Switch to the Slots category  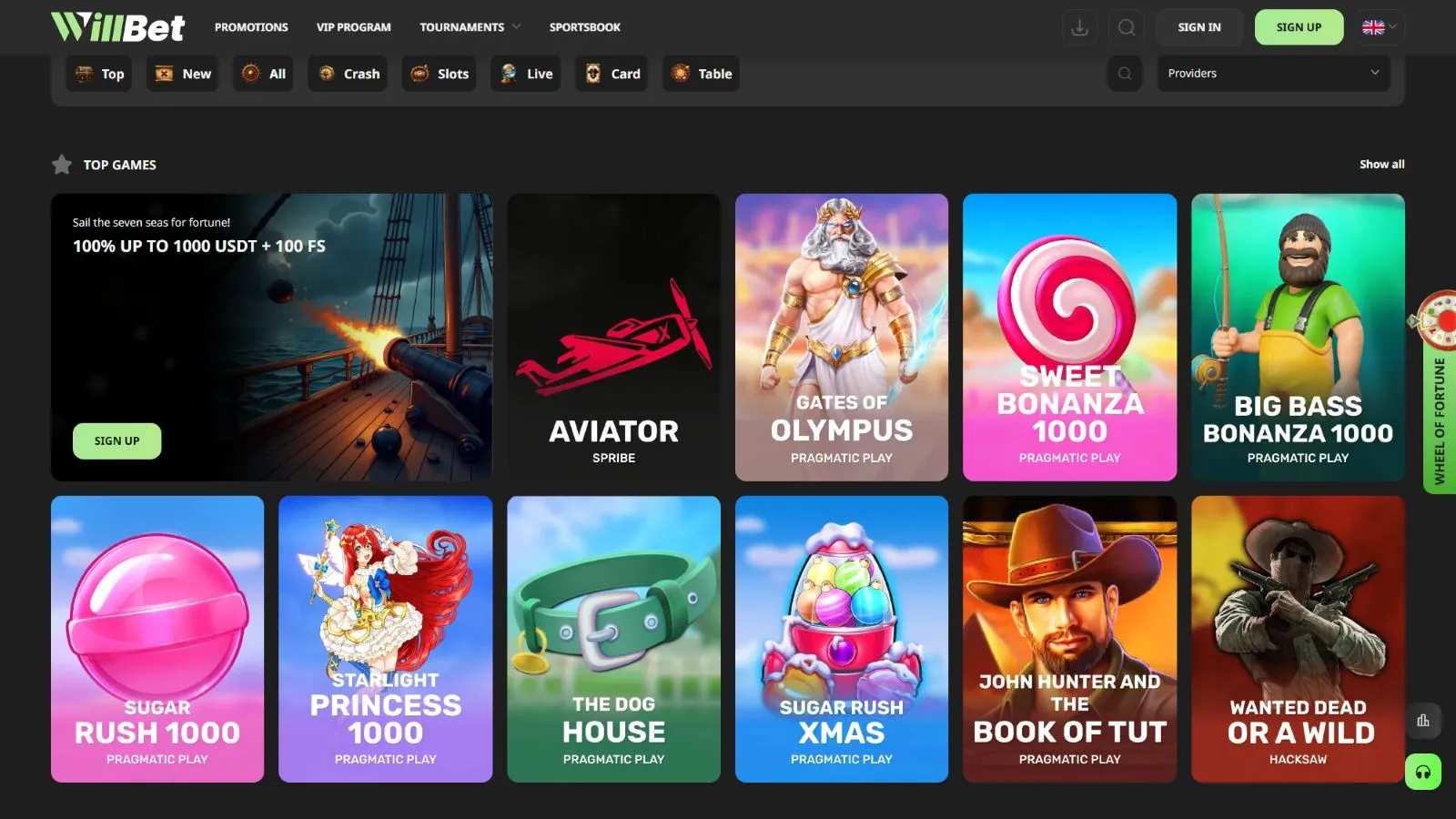(x=440, y=74)
